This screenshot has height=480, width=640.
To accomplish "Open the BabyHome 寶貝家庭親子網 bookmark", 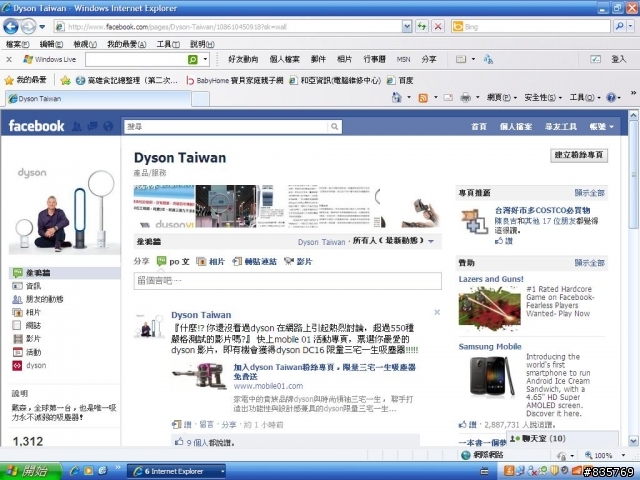I will (235, 80).
